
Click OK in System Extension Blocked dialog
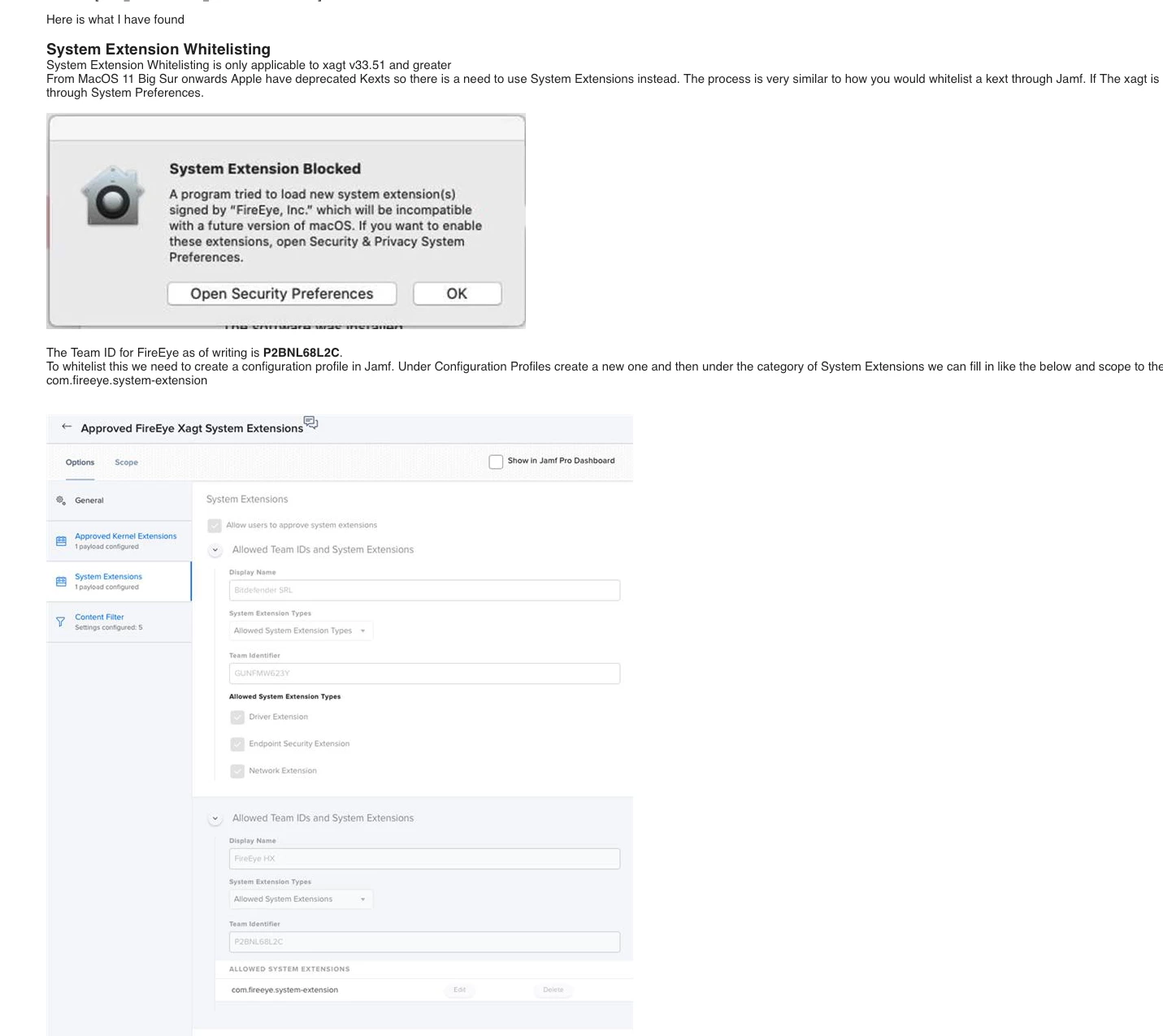(x=457, y=294)
